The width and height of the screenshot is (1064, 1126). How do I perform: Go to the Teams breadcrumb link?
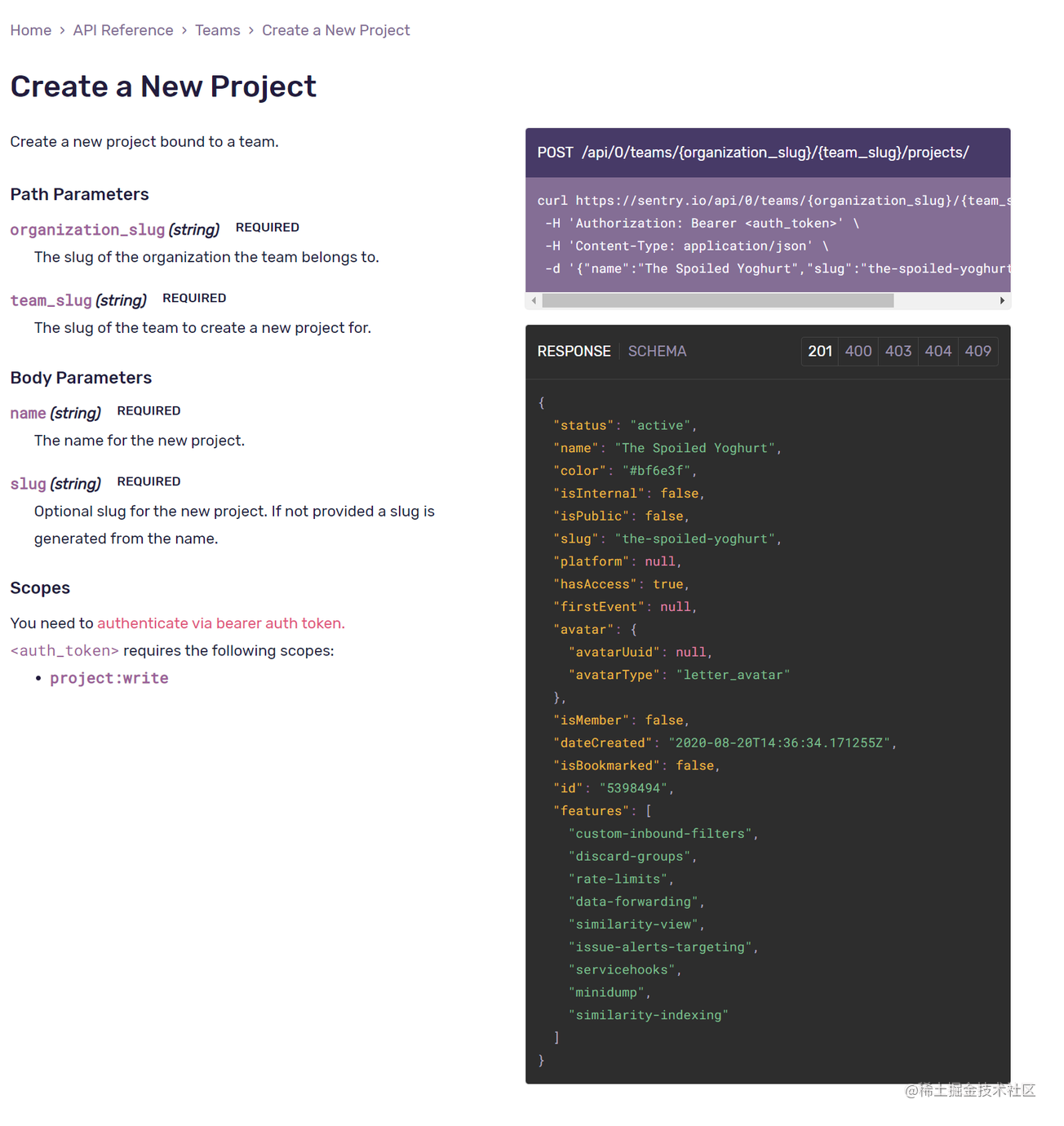217,30
